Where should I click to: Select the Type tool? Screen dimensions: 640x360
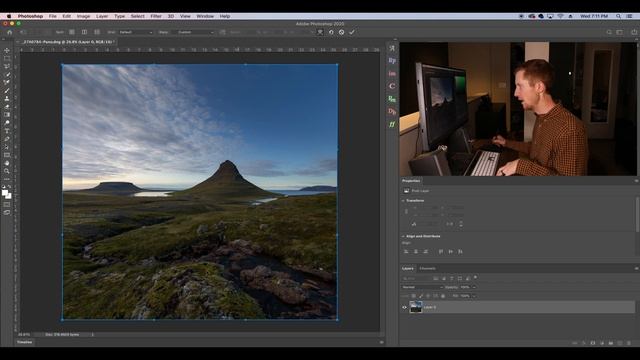(x=7, y=131)
